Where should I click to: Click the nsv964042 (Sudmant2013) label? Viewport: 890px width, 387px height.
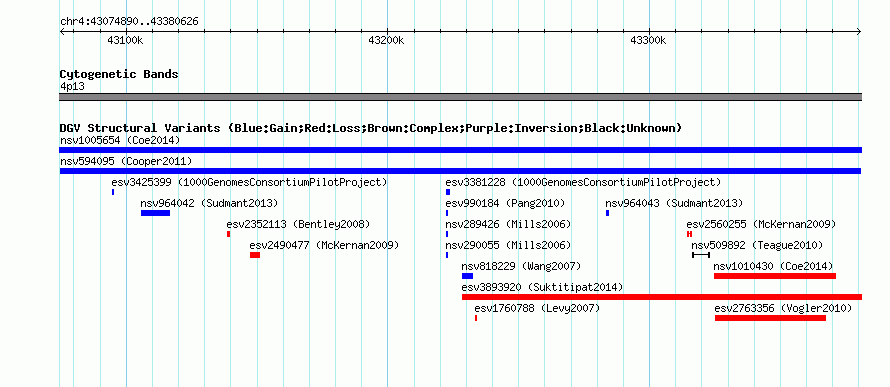tap(209, 203)
